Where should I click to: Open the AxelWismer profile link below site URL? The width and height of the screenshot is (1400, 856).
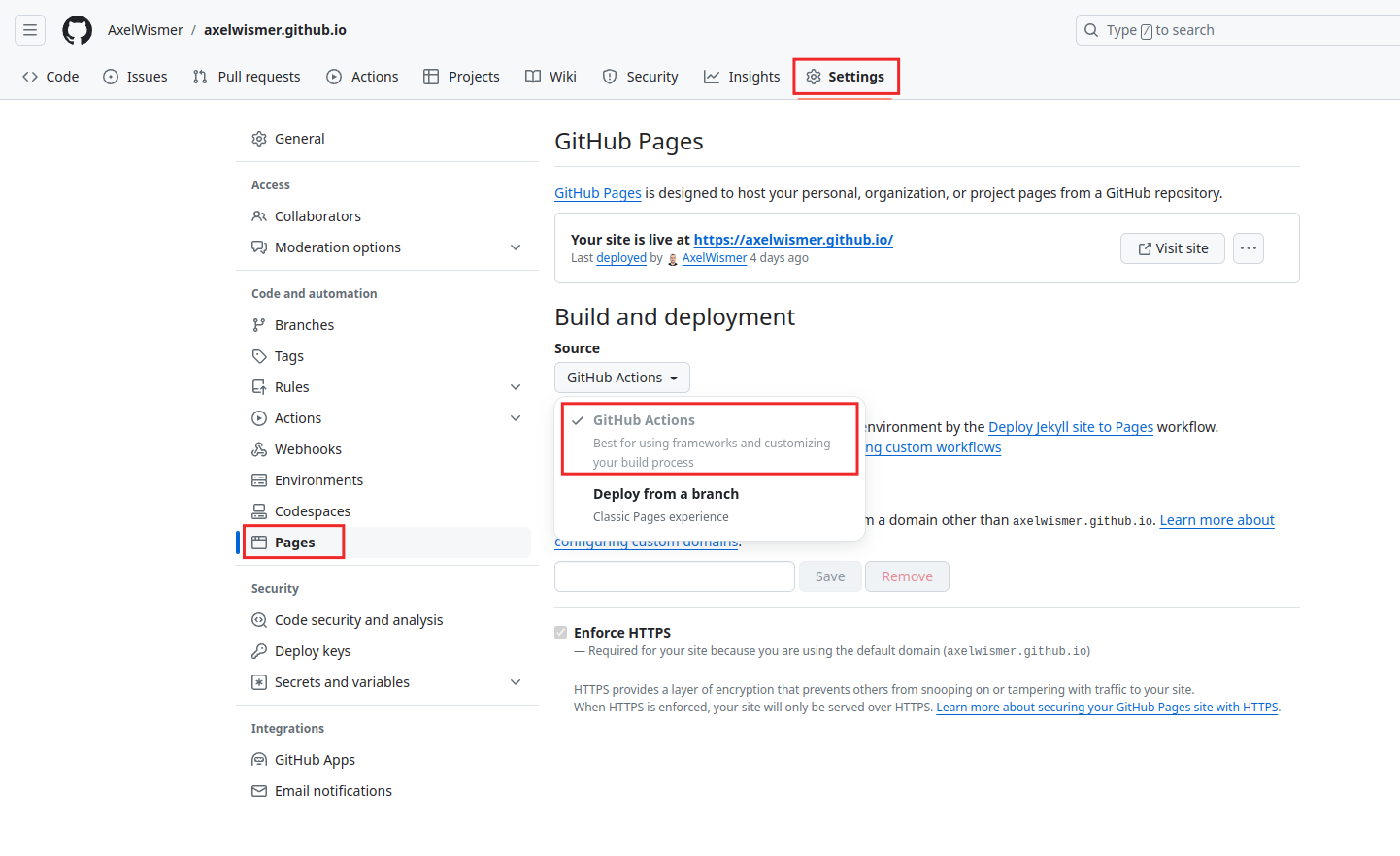[715, 258]
